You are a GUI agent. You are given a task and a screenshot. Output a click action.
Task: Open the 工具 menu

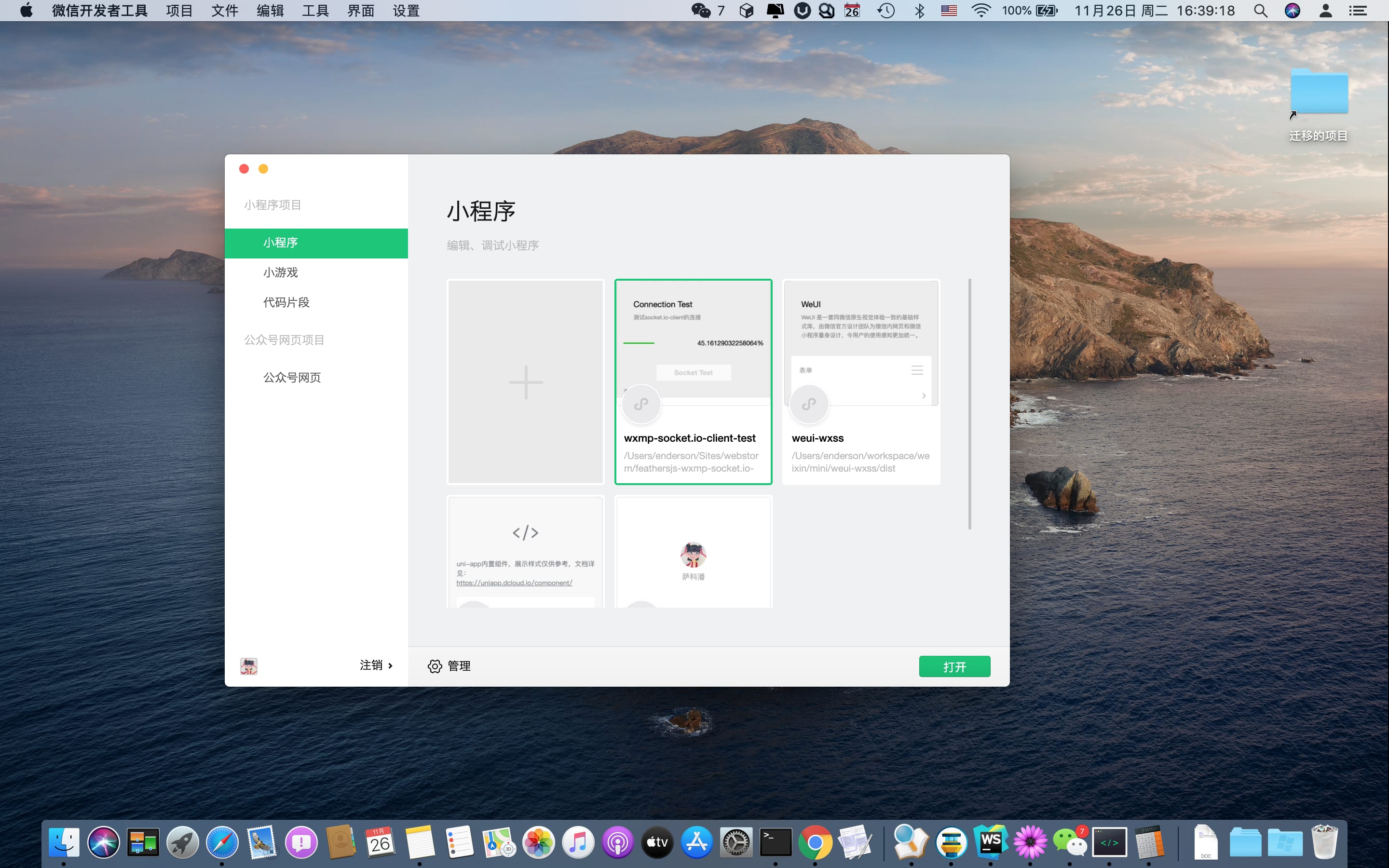[315, 10]
